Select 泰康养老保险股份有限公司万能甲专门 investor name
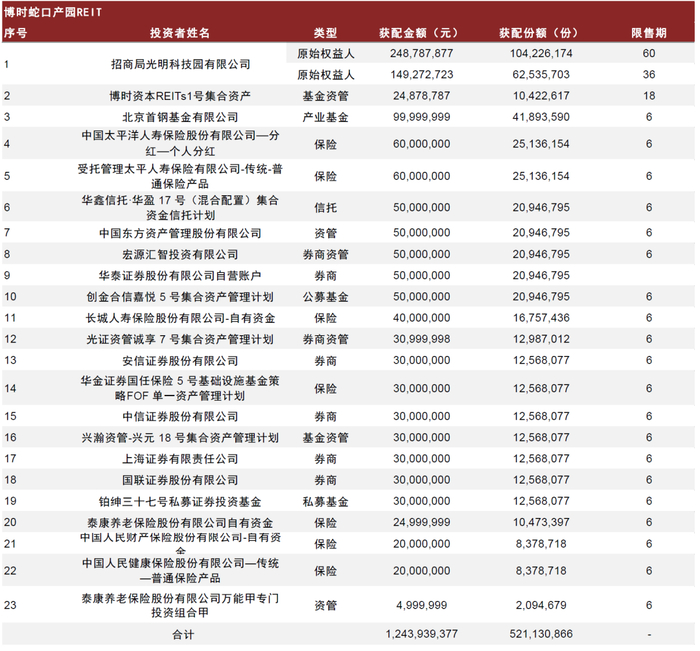This screenshot has height=651, width=700. point(180,605)
